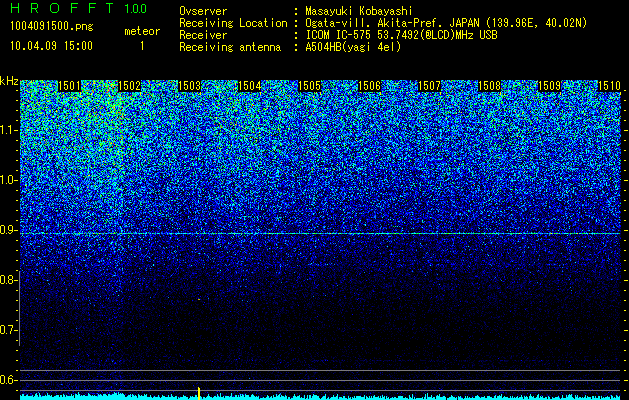Image resolution: width=629 pixels, height=400 pixels.
Task: Click the 'Receiver' field label
Action: pos(203,35)
